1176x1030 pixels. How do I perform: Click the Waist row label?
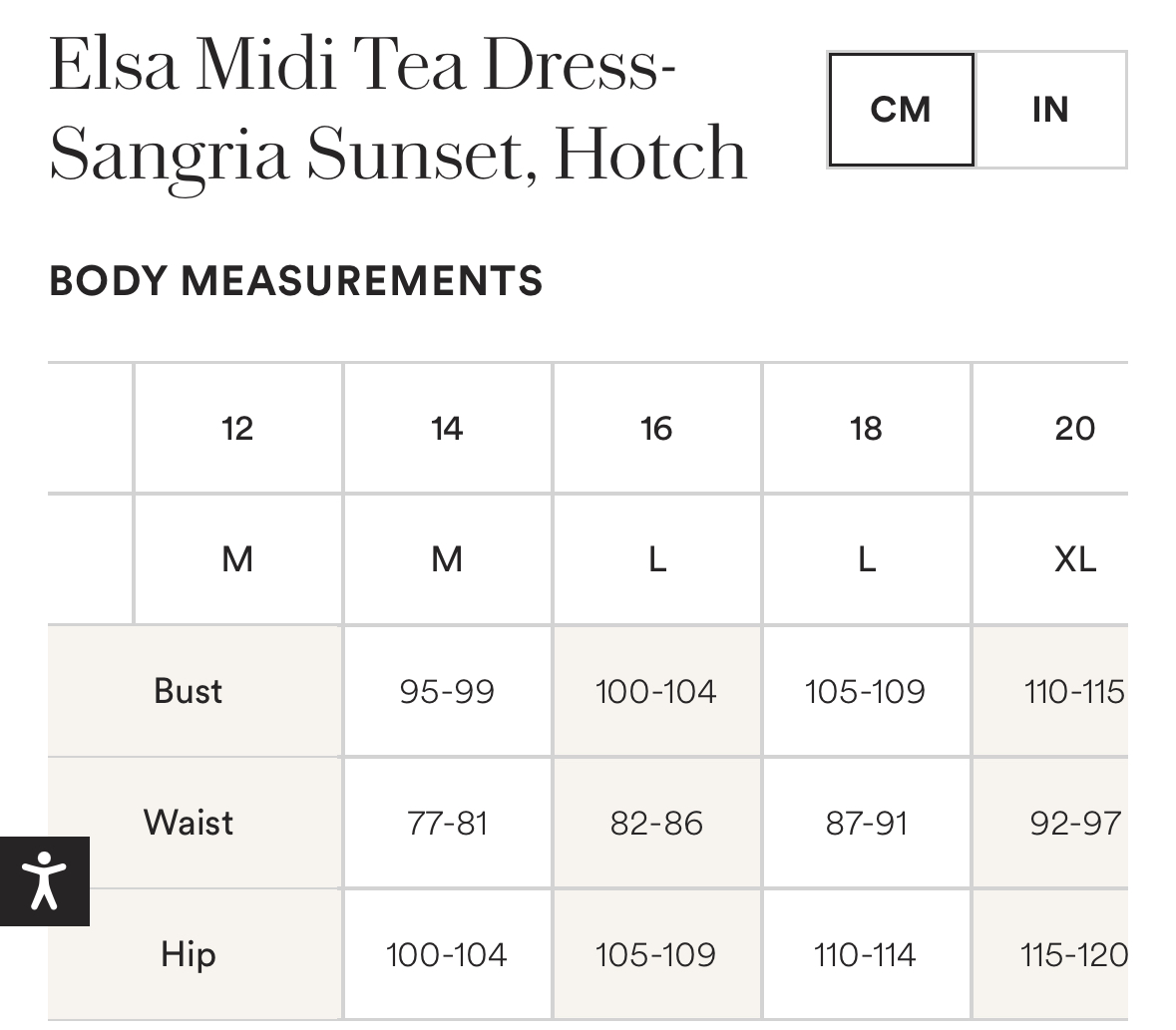click(x=189, y=823)
